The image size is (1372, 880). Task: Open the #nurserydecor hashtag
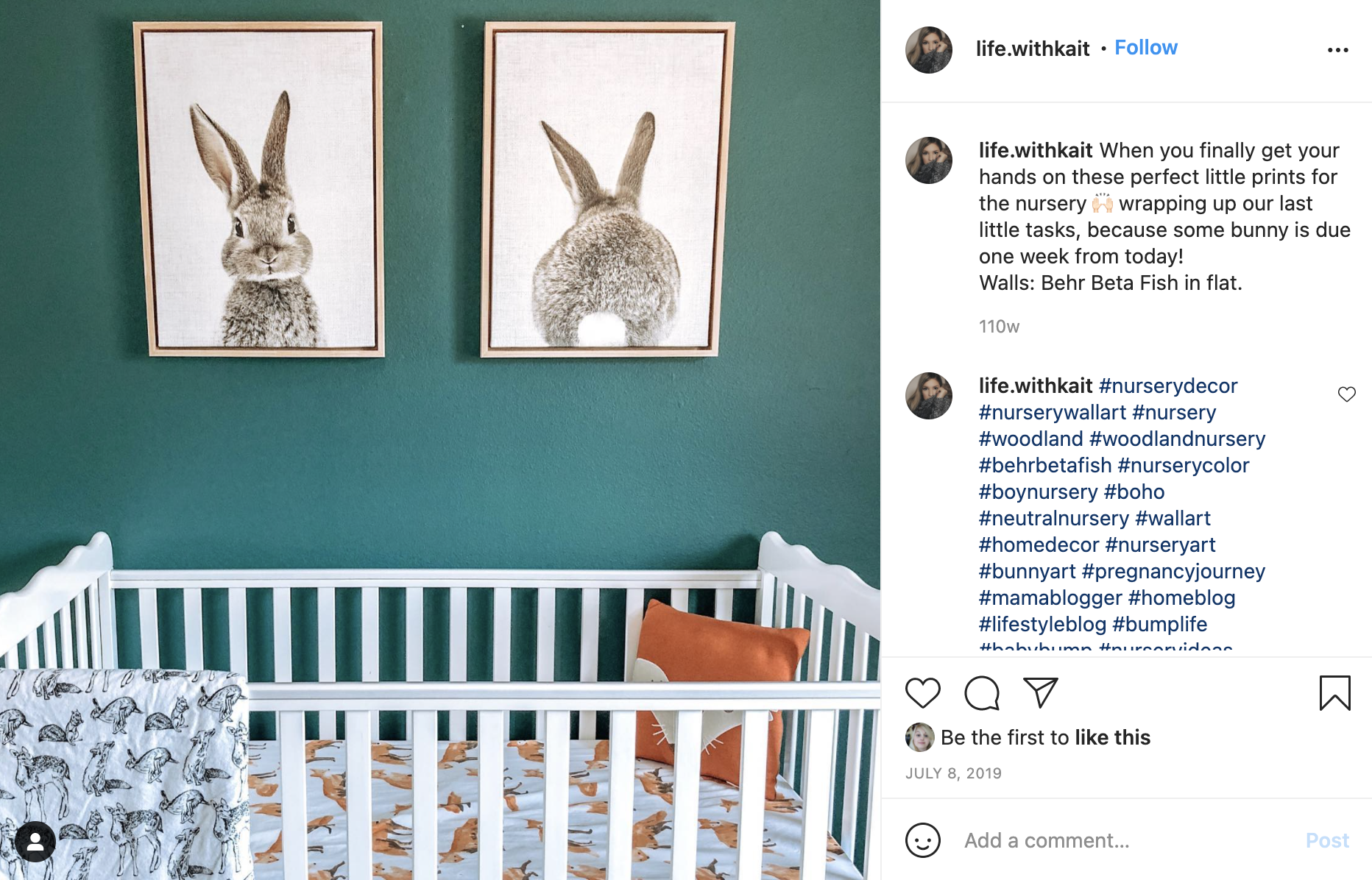point(1168,386)
